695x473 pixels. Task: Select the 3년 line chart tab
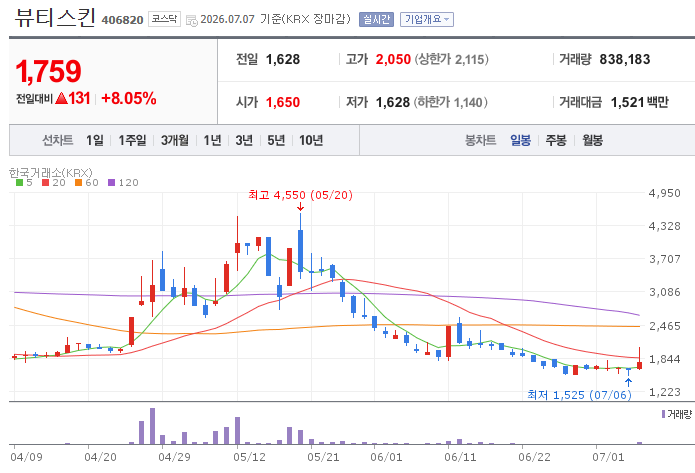click(244, 141)
